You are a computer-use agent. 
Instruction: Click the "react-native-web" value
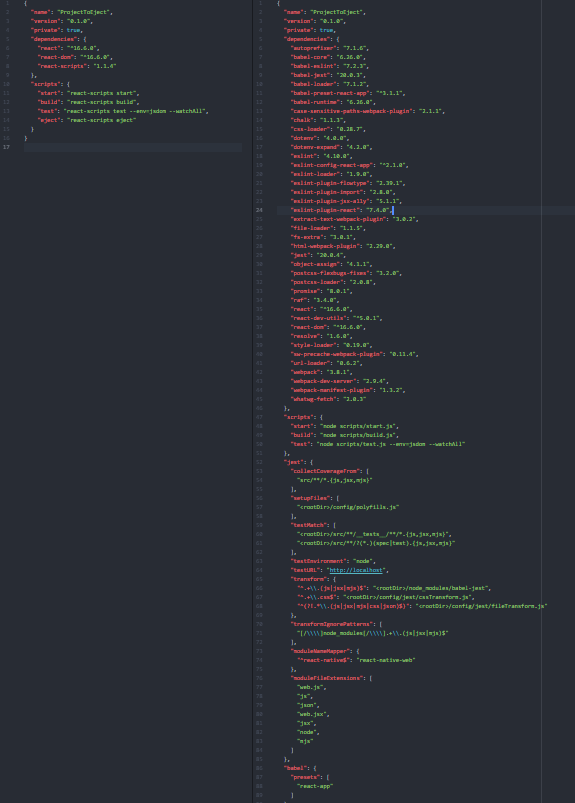click(x=386, y=660)
